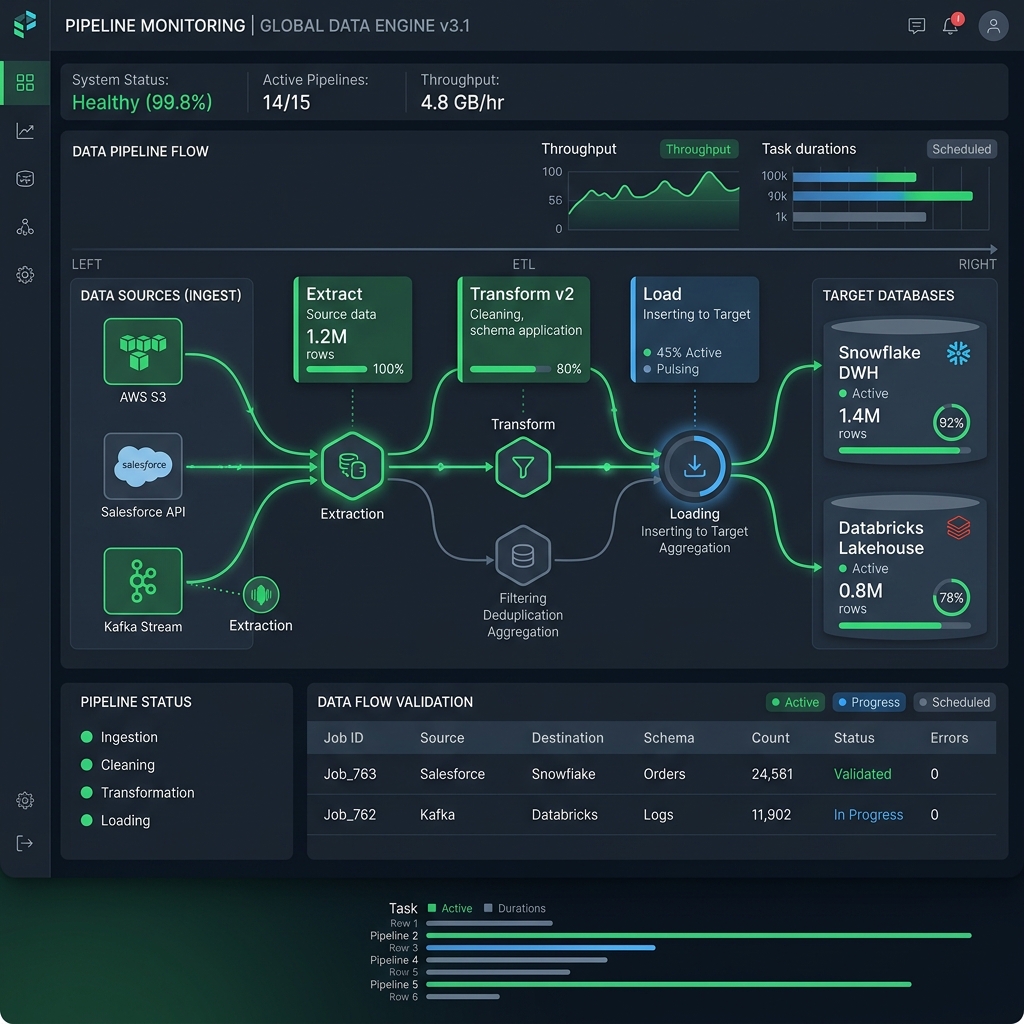
Task: Click the In Progress status of Job_762
Action: 868,814
